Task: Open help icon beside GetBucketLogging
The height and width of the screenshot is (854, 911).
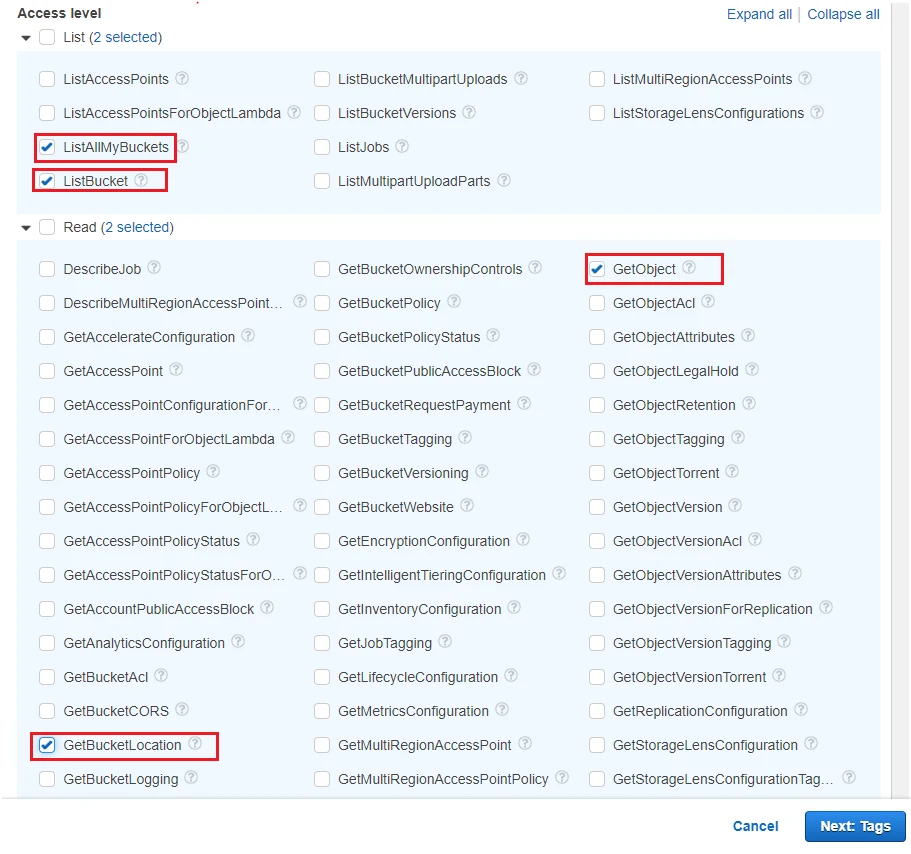Action: (x=191, y=777)
